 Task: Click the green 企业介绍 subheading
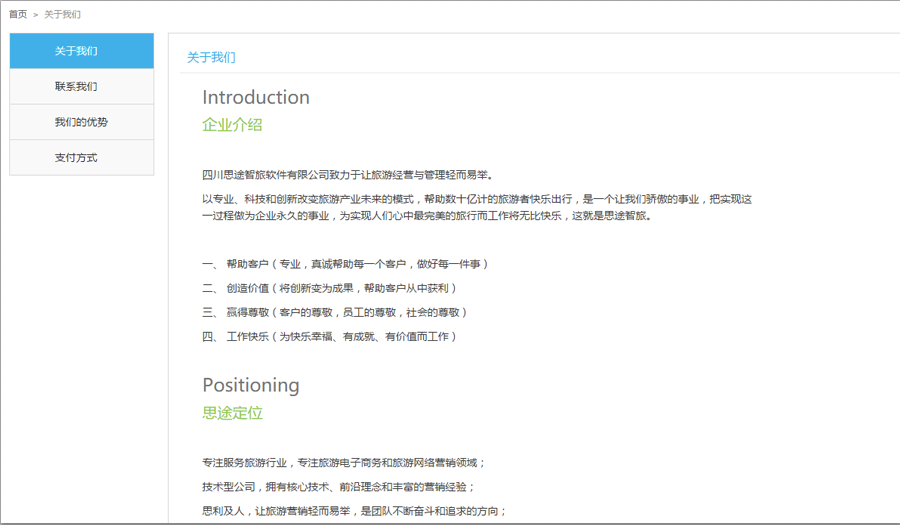[x=232, y=125]
